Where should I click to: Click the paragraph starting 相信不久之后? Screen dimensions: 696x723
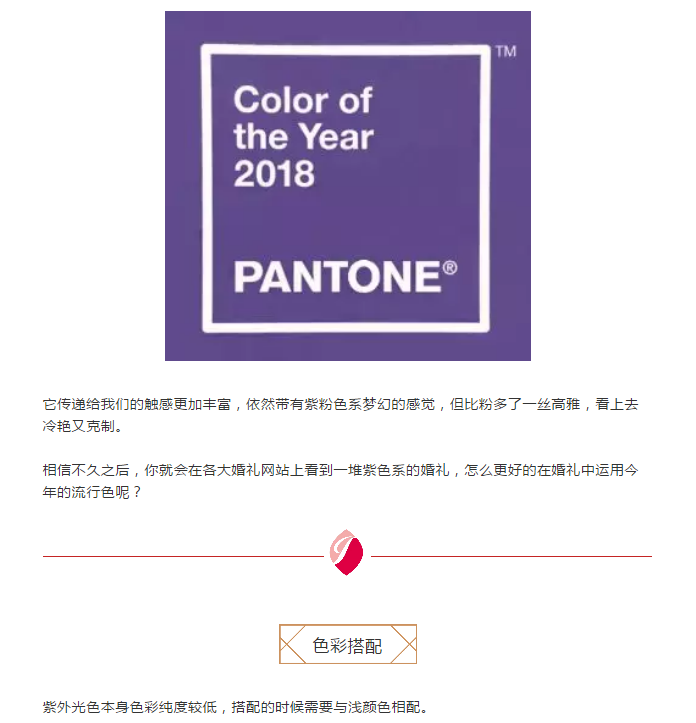pyautogui.click(x=340, y=481)
